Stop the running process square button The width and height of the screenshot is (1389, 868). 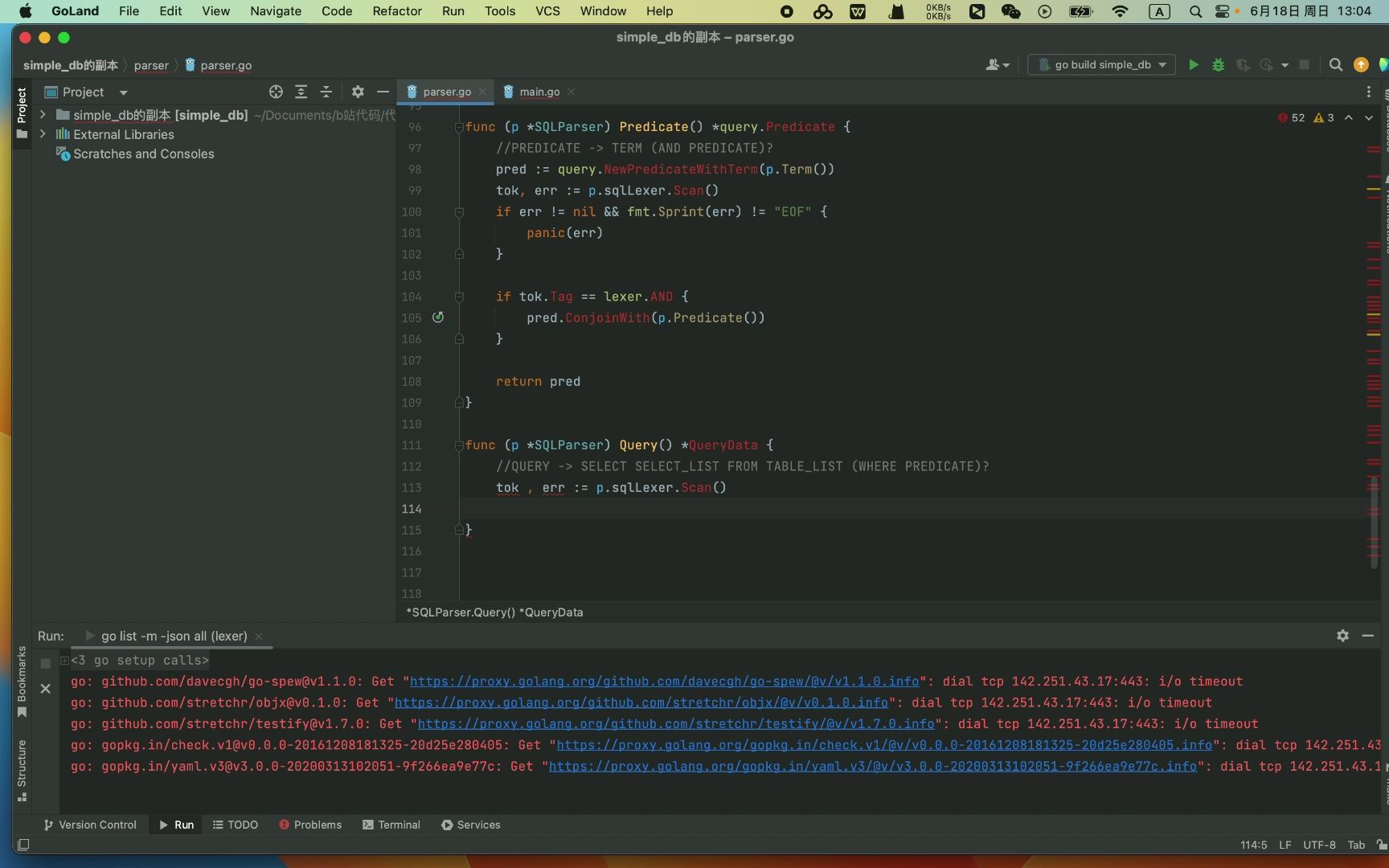[x=45, y=663]
